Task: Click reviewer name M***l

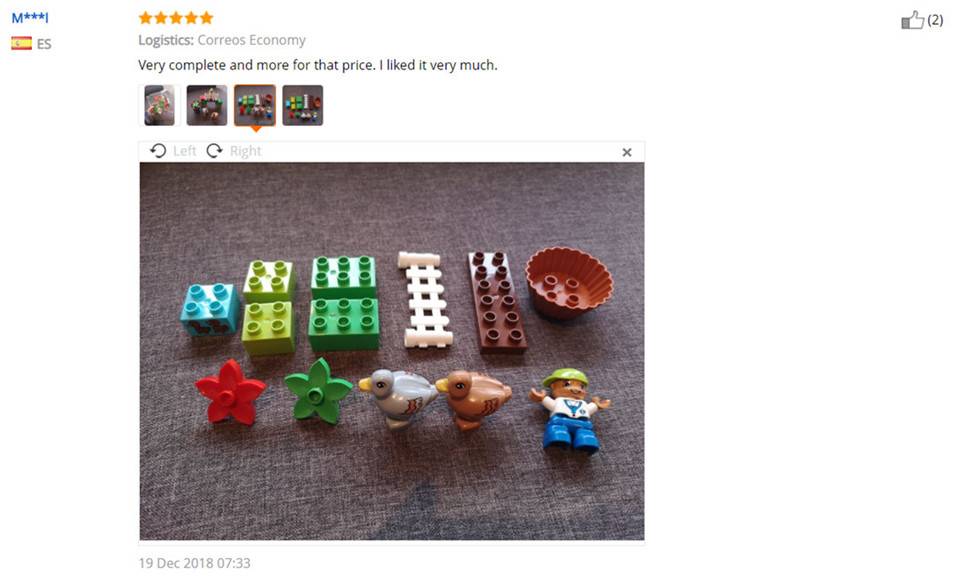Action: 30,18
